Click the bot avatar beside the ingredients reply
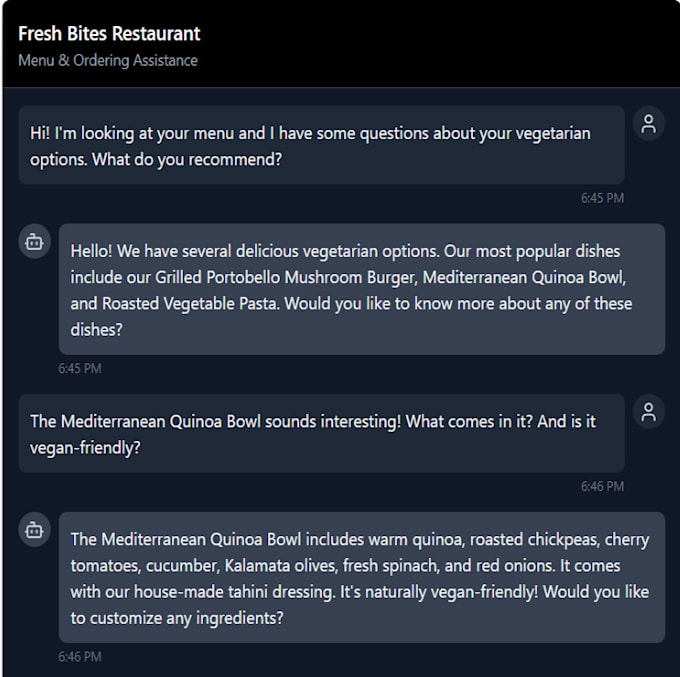 coord(35,530)
